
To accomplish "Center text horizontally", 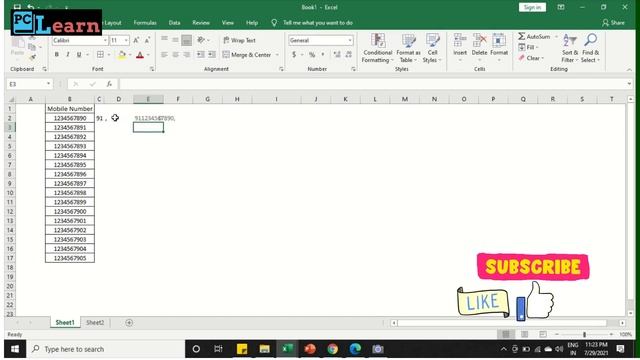I will (x=175, y=54).
